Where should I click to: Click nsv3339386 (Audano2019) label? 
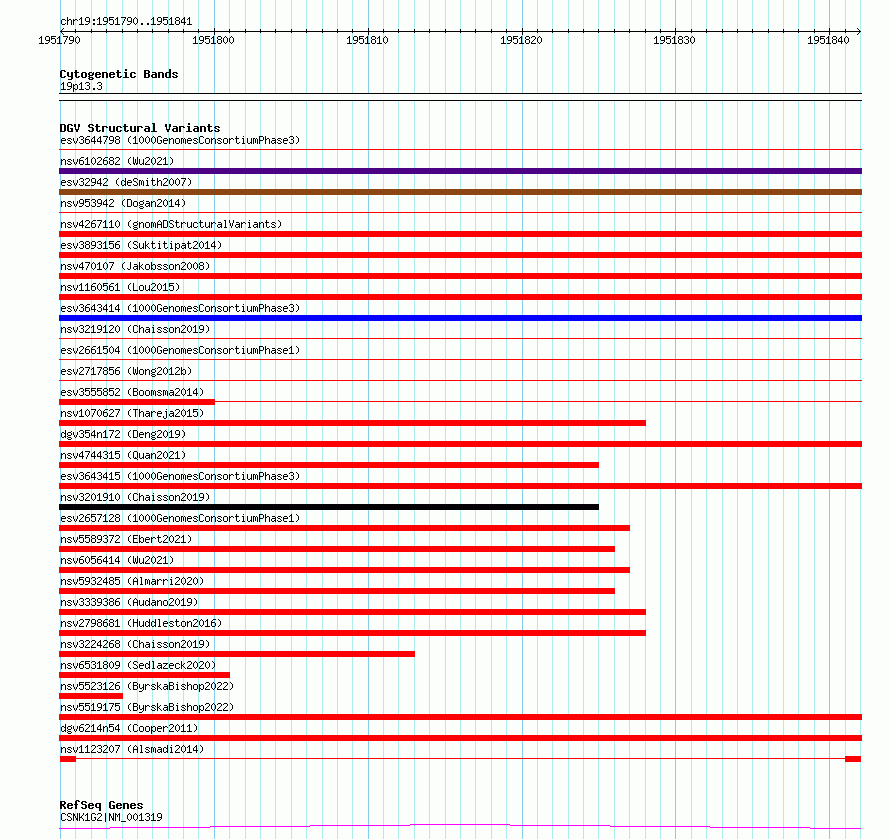129,602
